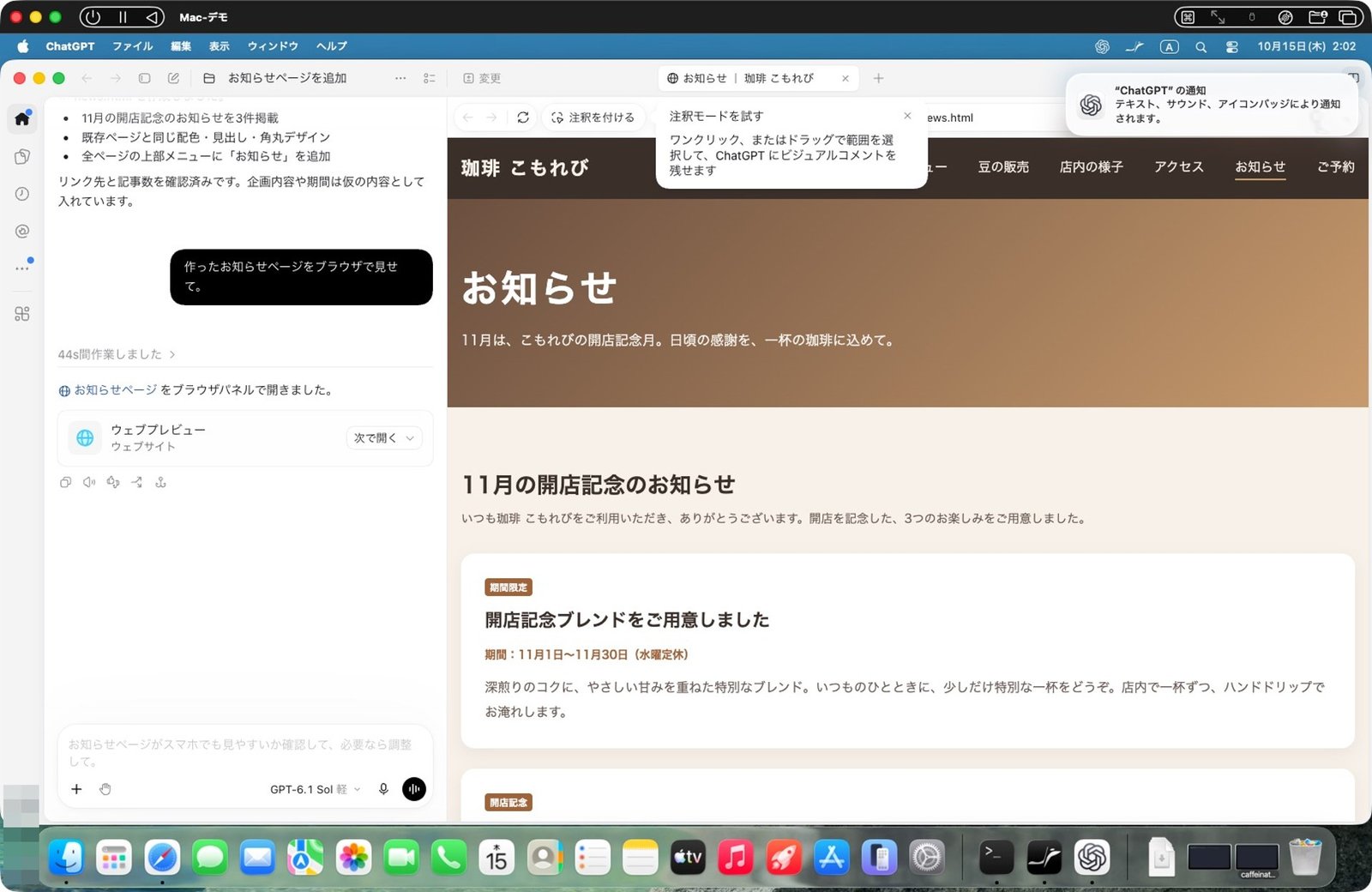Image resolution: width=1372 pixels, height=892 pixels.
Task: Click the plus attach button in composer
Action: [x=76, y=789]
